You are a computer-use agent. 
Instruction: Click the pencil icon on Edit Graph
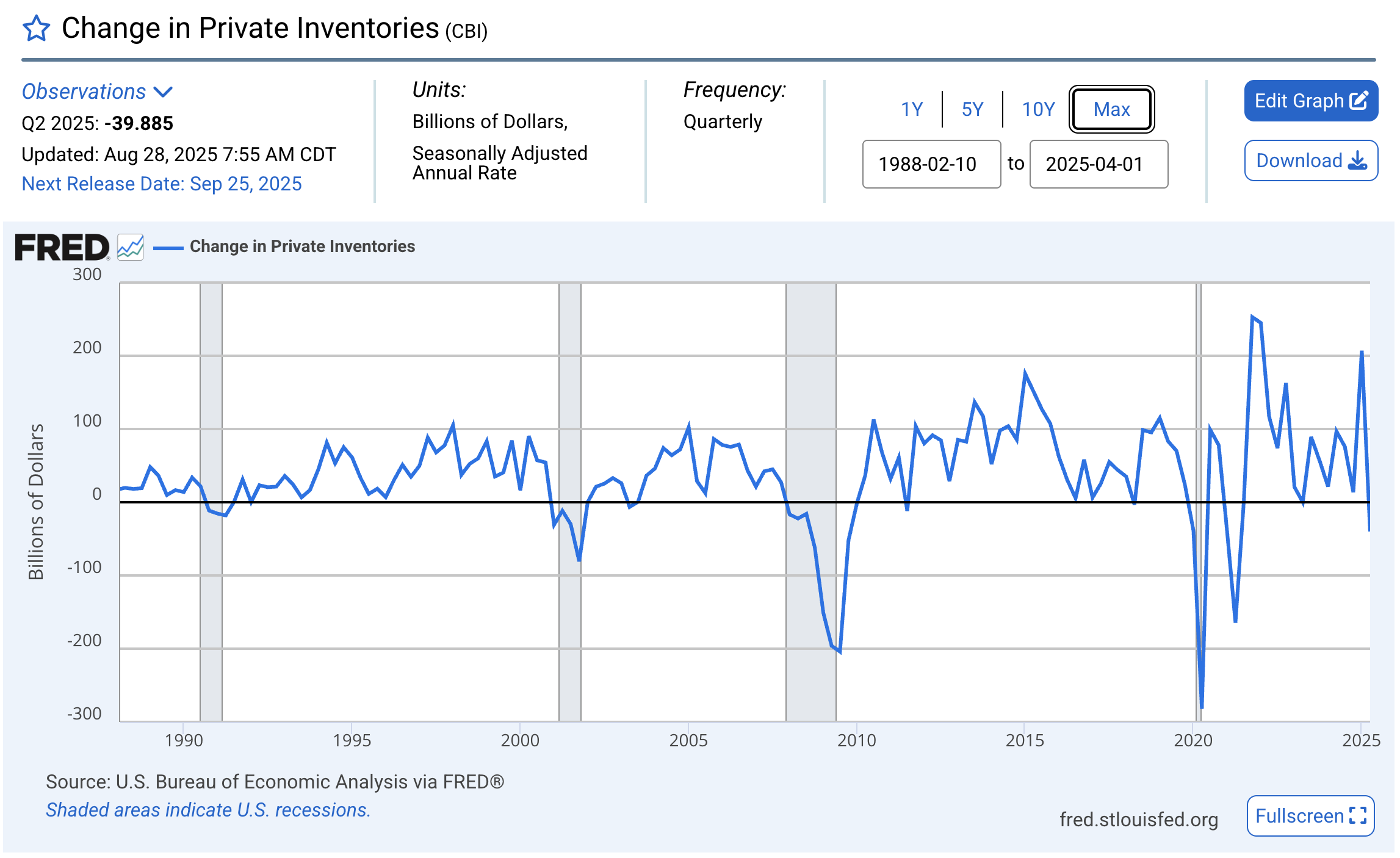coord(1358,101)
